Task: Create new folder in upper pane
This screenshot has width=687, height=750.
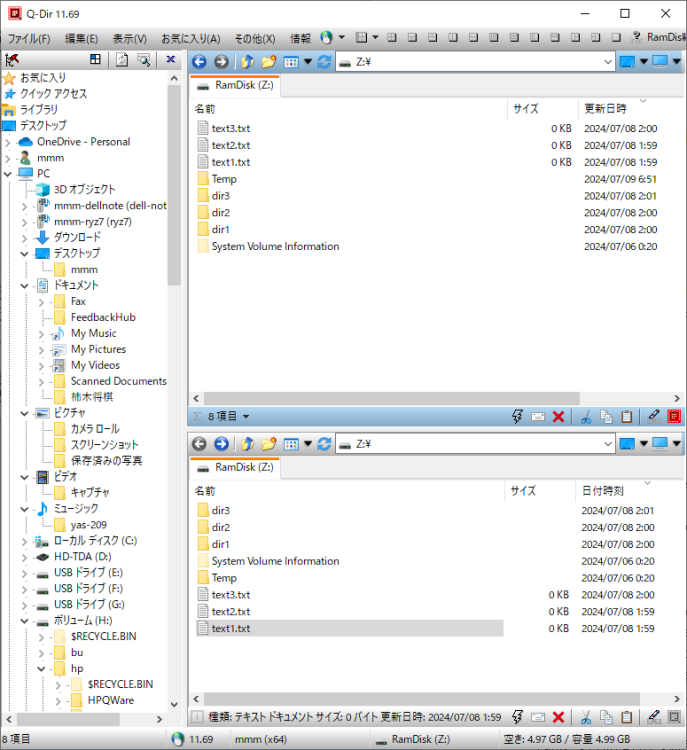Action: click(269, 62)
